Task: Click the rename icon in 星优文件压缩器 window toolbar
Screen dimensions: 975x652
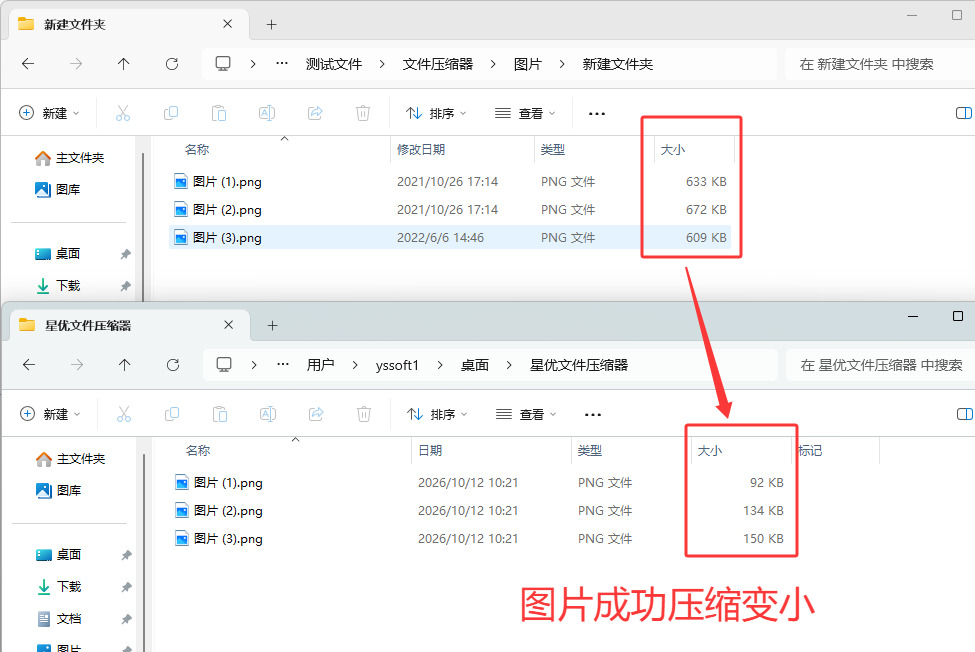Action: pyautogui.click(x=268, y=414)
